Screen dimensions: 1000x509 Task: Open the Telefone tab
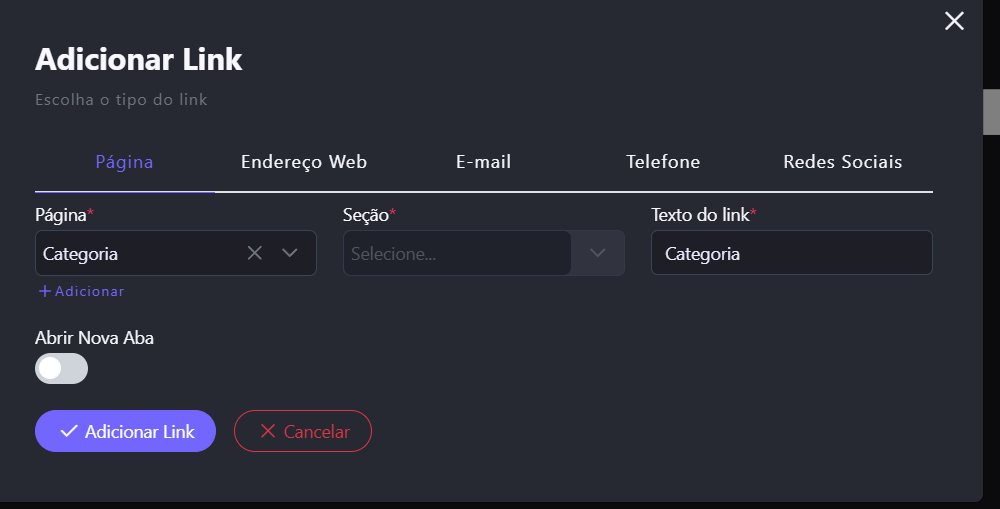(x=663, y=162)
